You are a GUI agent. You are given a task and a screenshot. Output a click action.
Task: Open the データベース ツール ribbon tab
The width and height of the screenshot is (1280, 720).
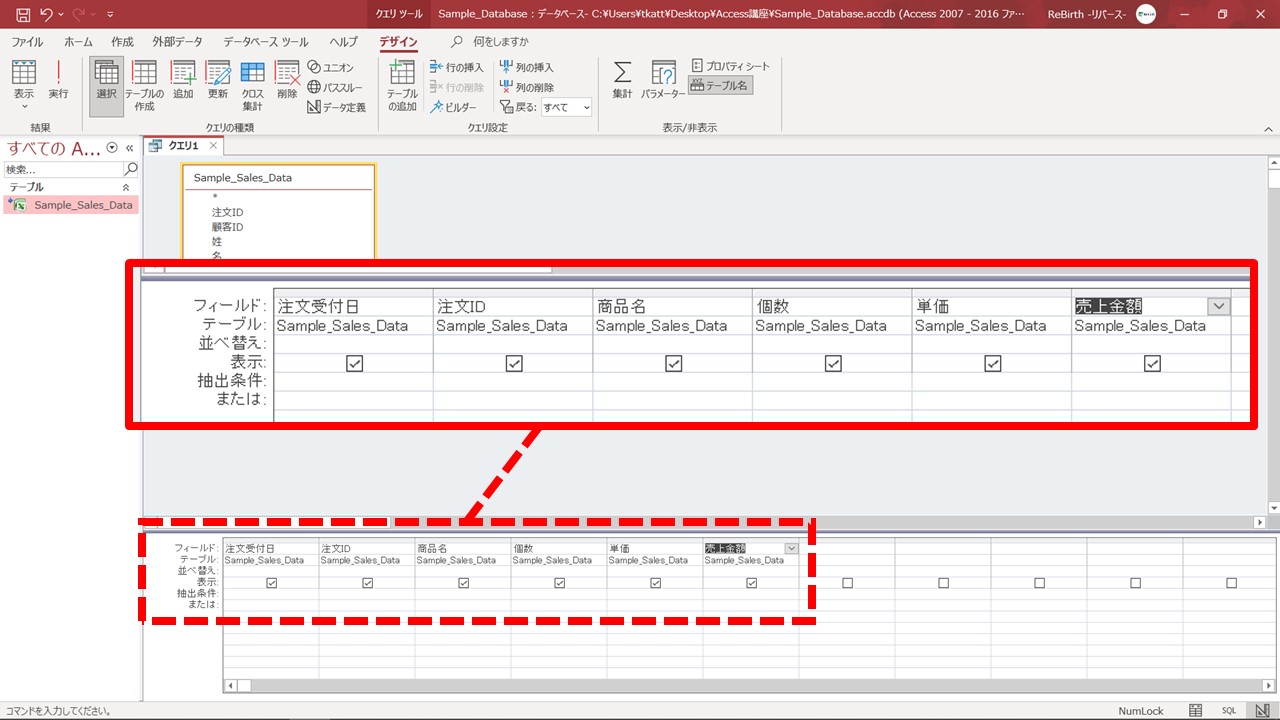tap(265, 42)
